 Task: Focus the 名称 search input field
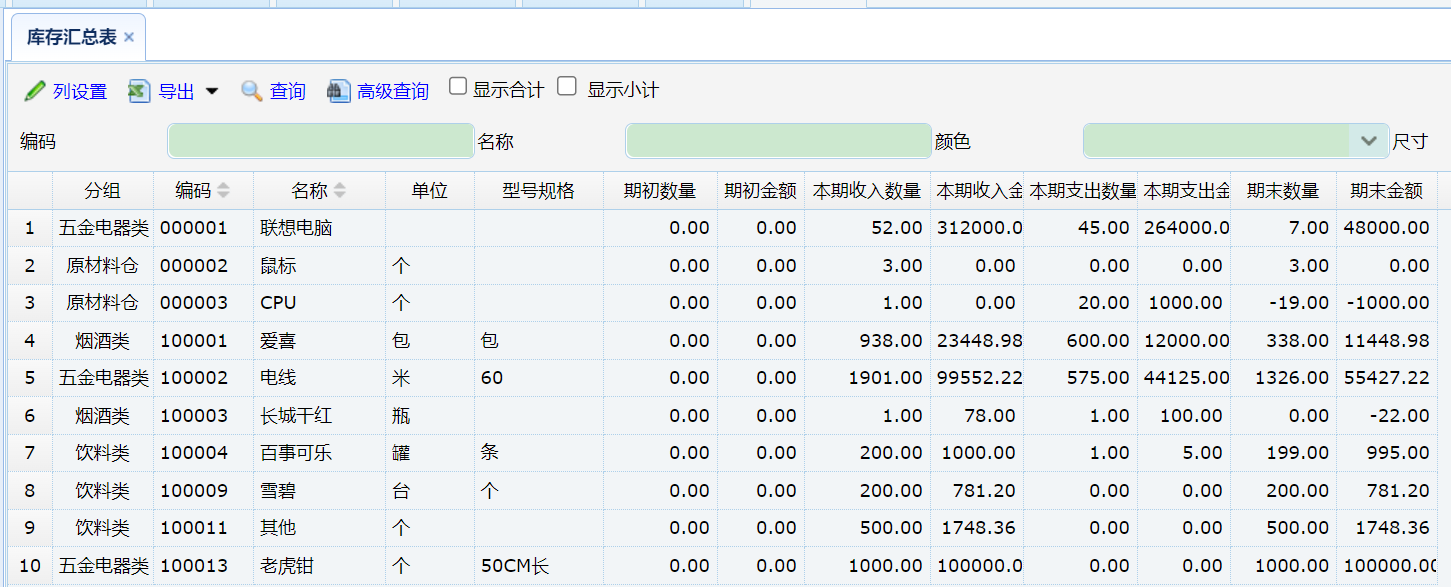click(778, 141)
